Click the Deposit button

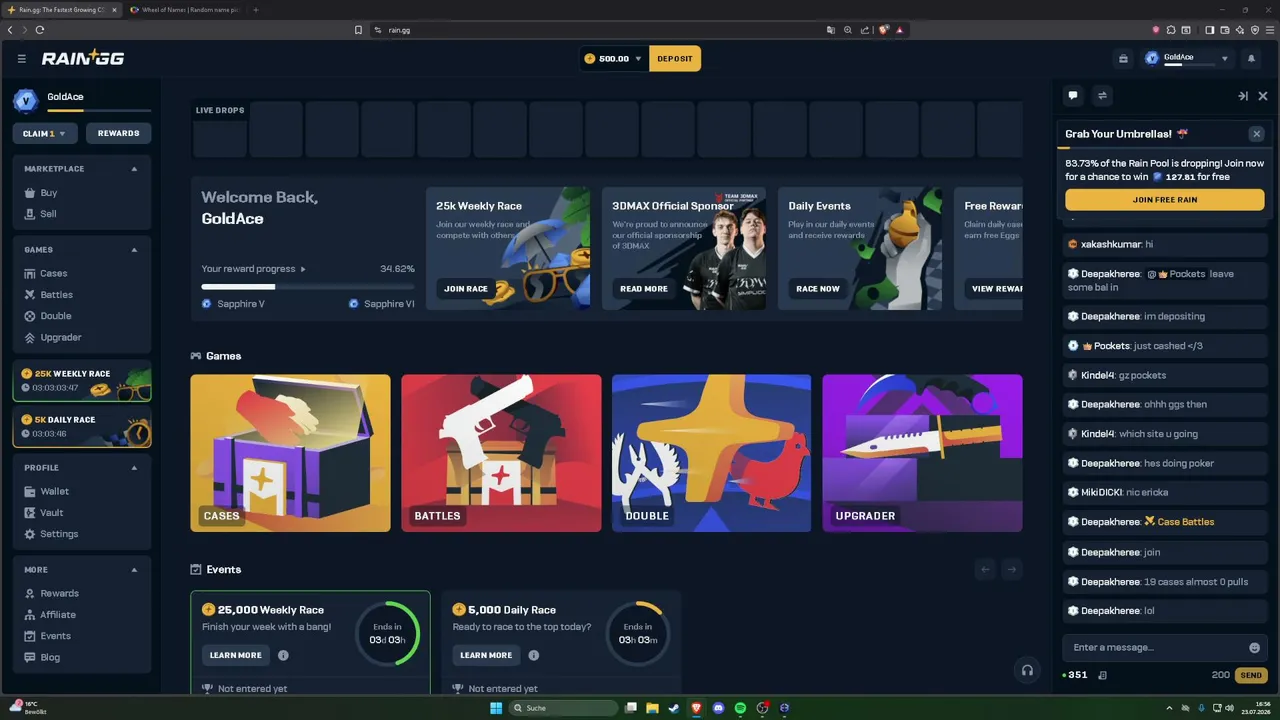click(x=675, y=59)
